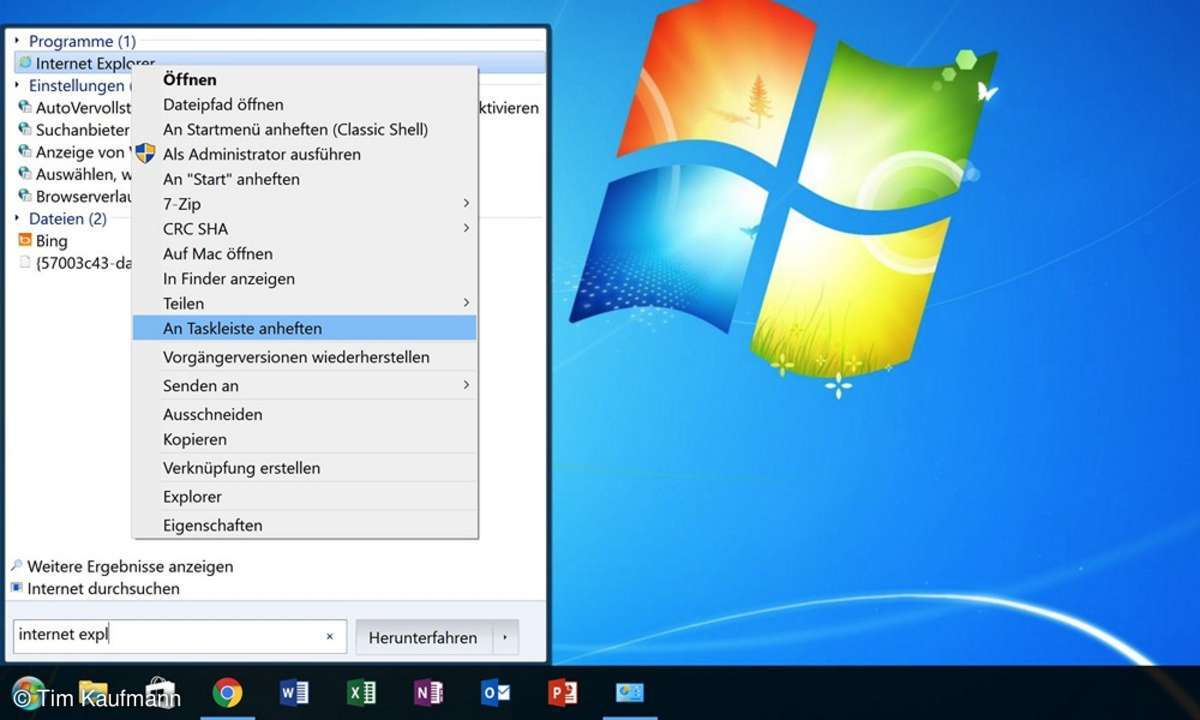Image resolution: width=1200 pixels, height=720 pixels.
Task: Open Outlook from the taskbar
Action: [x=495, y=692]
